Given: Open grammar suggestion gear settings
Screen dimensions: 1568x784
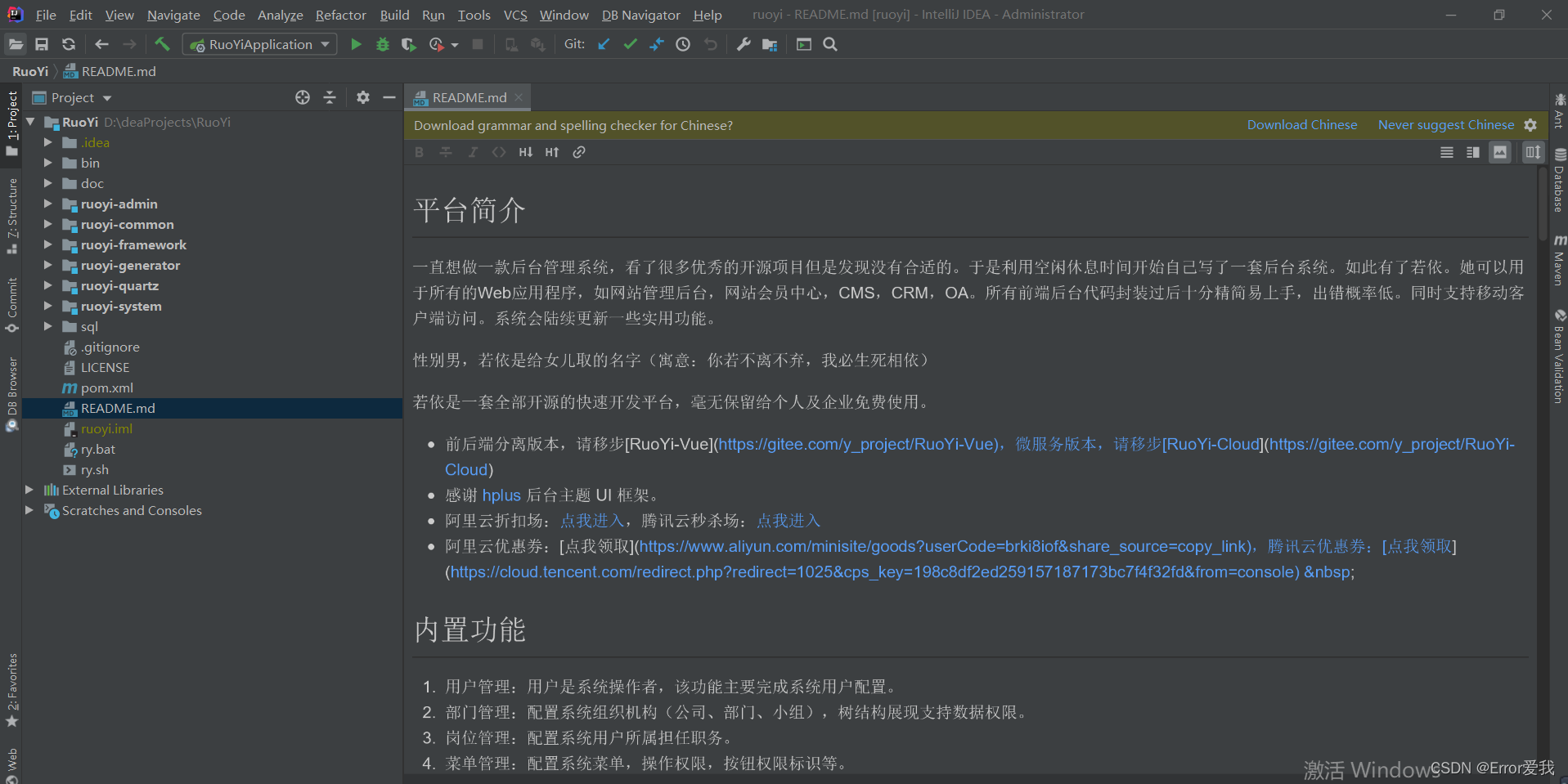Looking at the screenshot, I should point(1530,125).
